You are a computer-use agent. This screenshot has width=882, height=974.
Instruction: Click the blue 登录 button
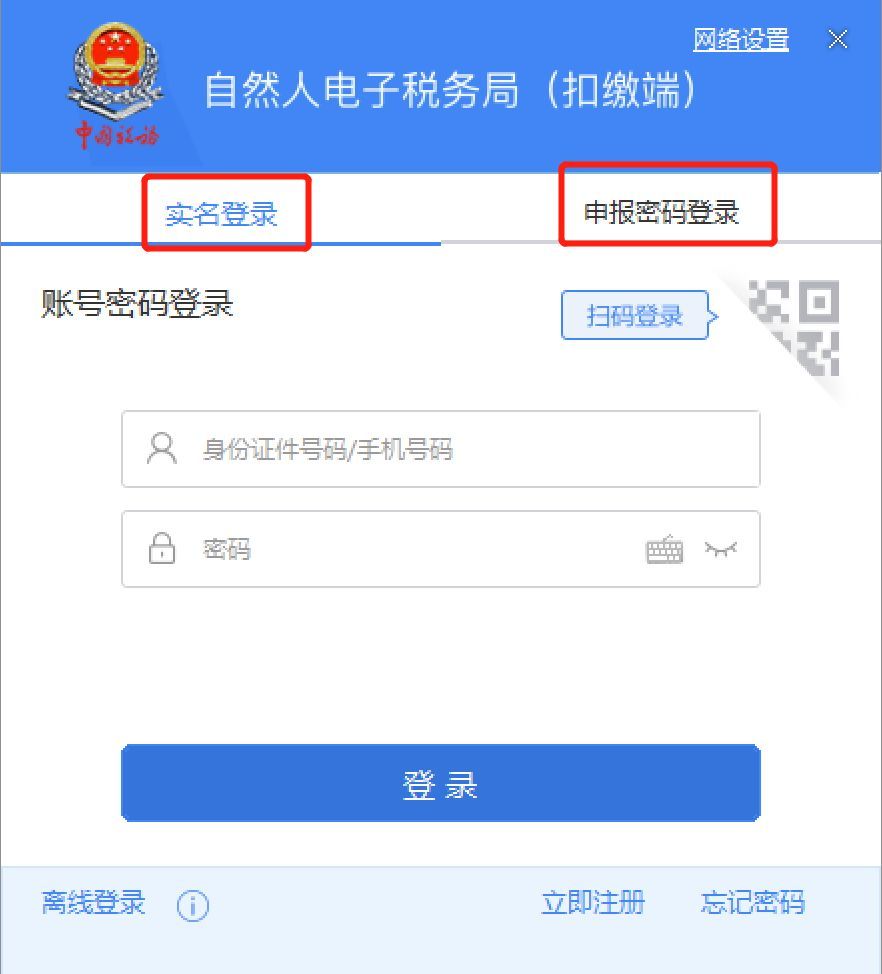click(440, 783)
